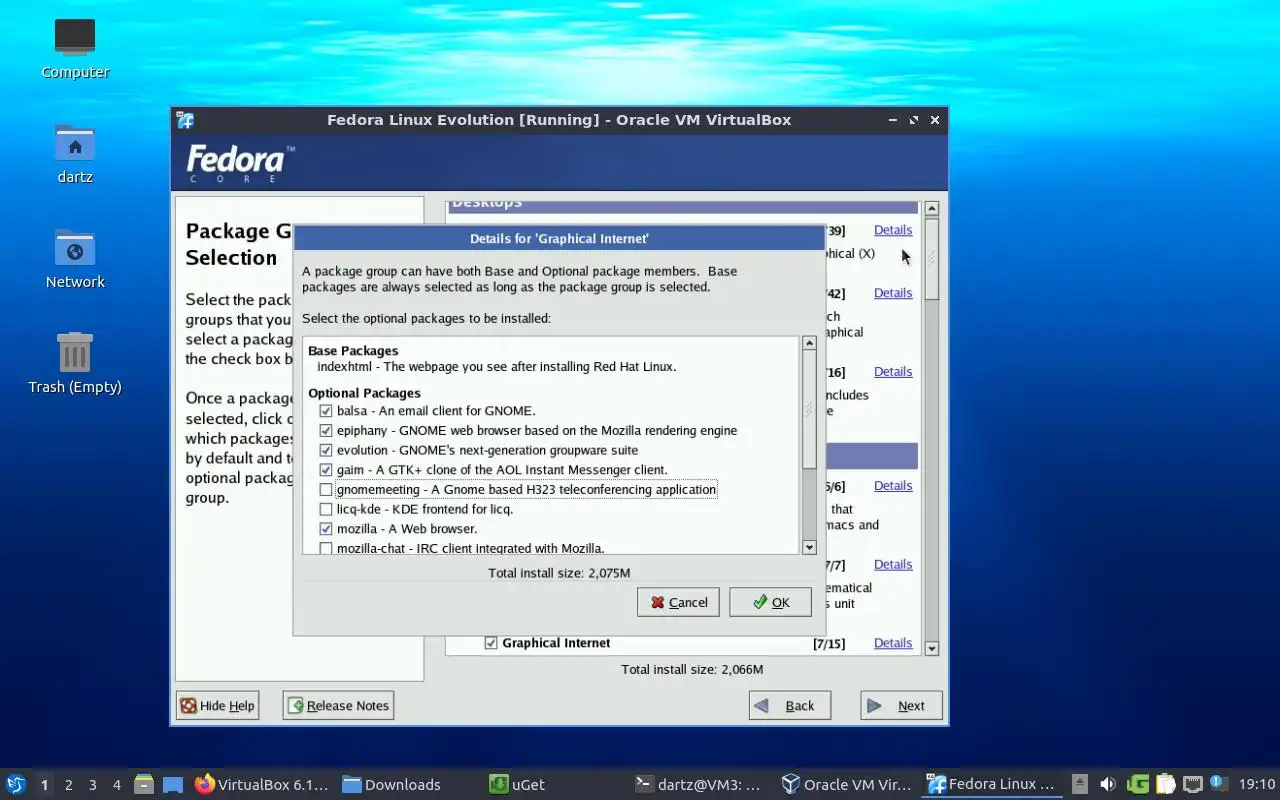This screenshot has height=800, width=1280.
Task: Click the green uGet tray icon
Action: point(1138,785)
